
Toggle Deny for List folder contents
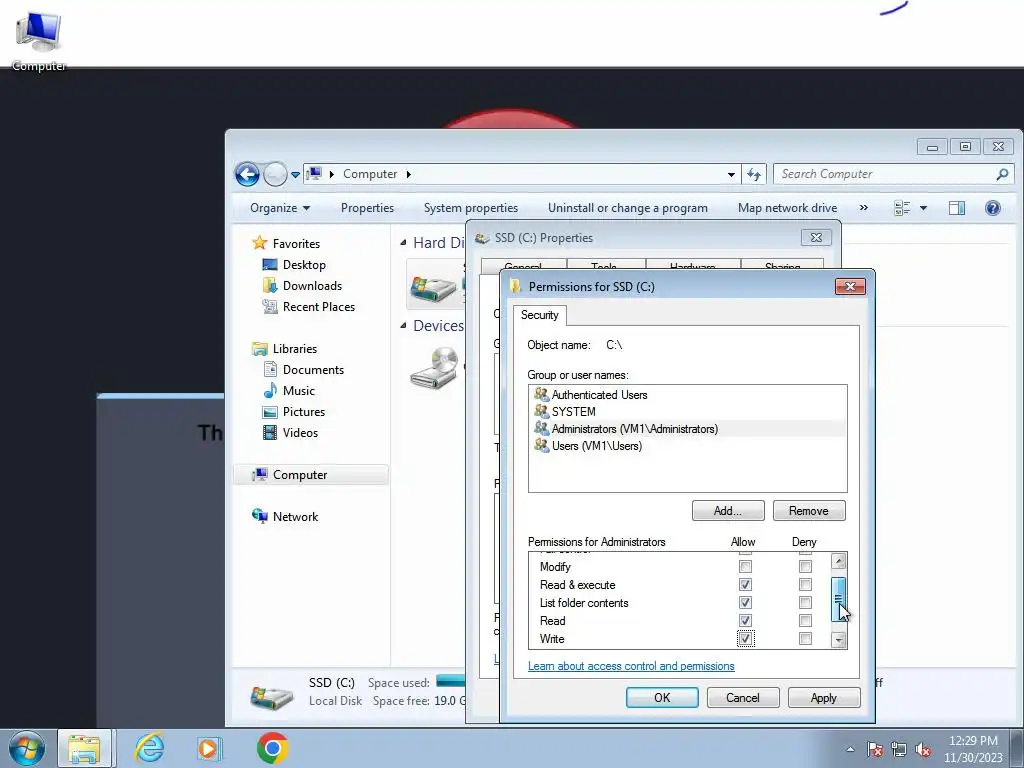(805, 602)
